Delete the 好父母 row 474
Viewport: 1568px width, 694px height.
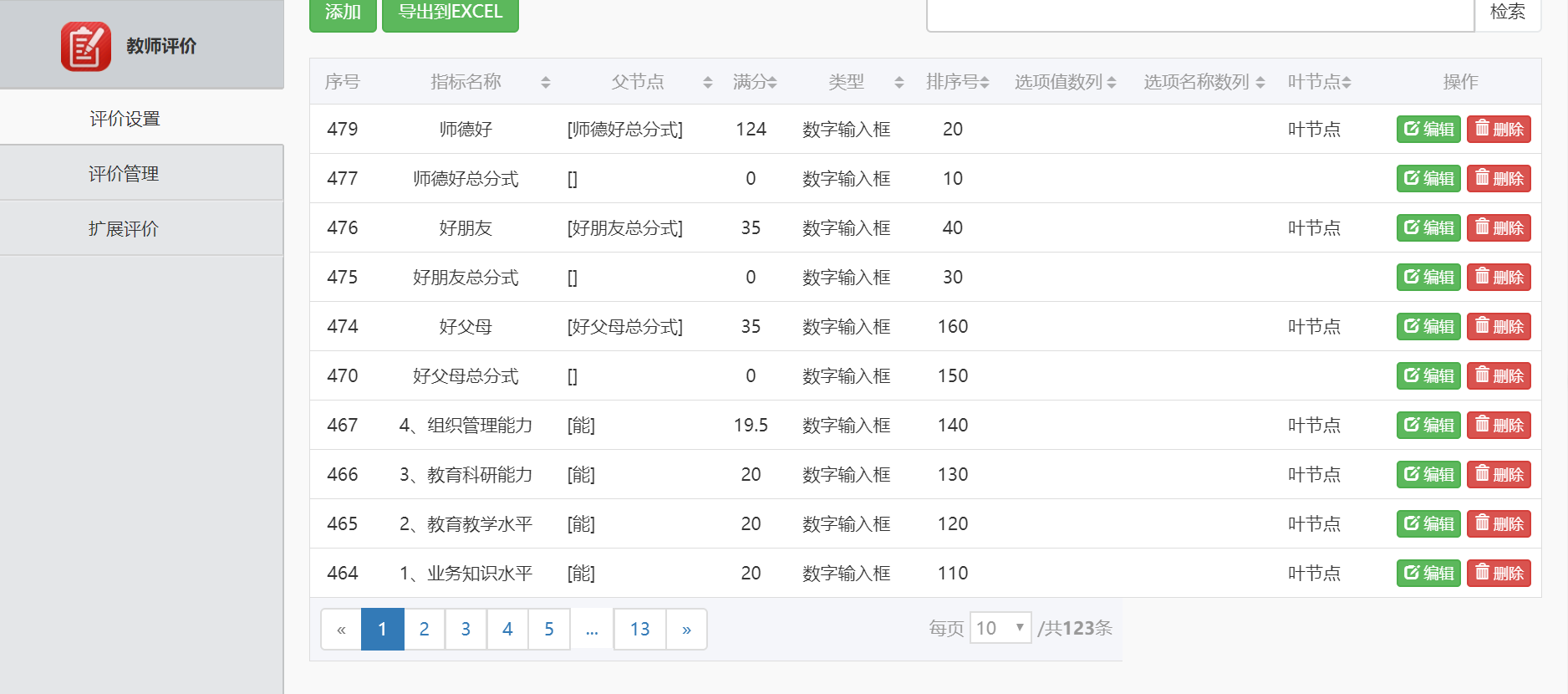[1498, 326]
